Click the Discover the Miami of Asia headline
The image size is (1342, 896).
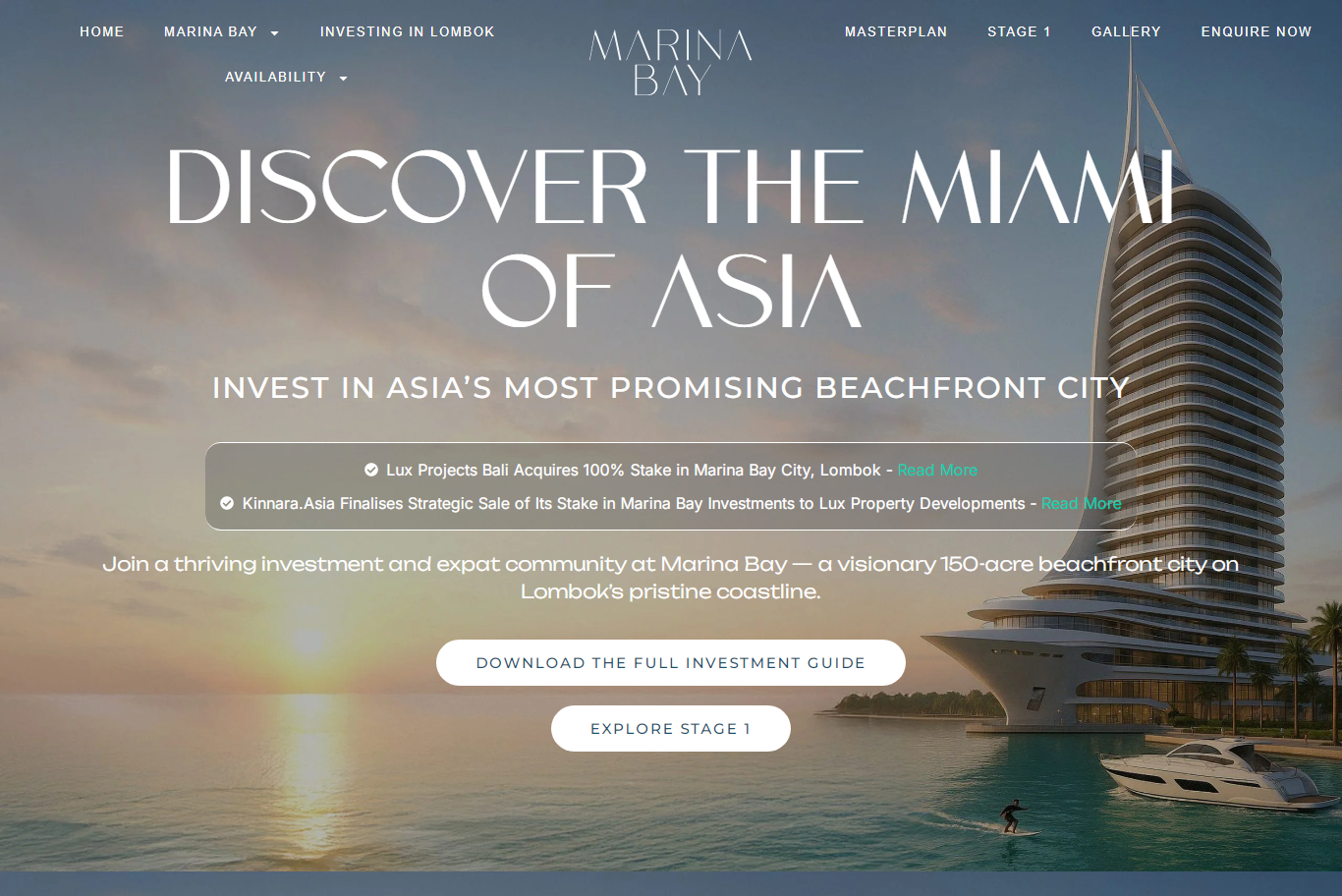(x=671, y=239)
